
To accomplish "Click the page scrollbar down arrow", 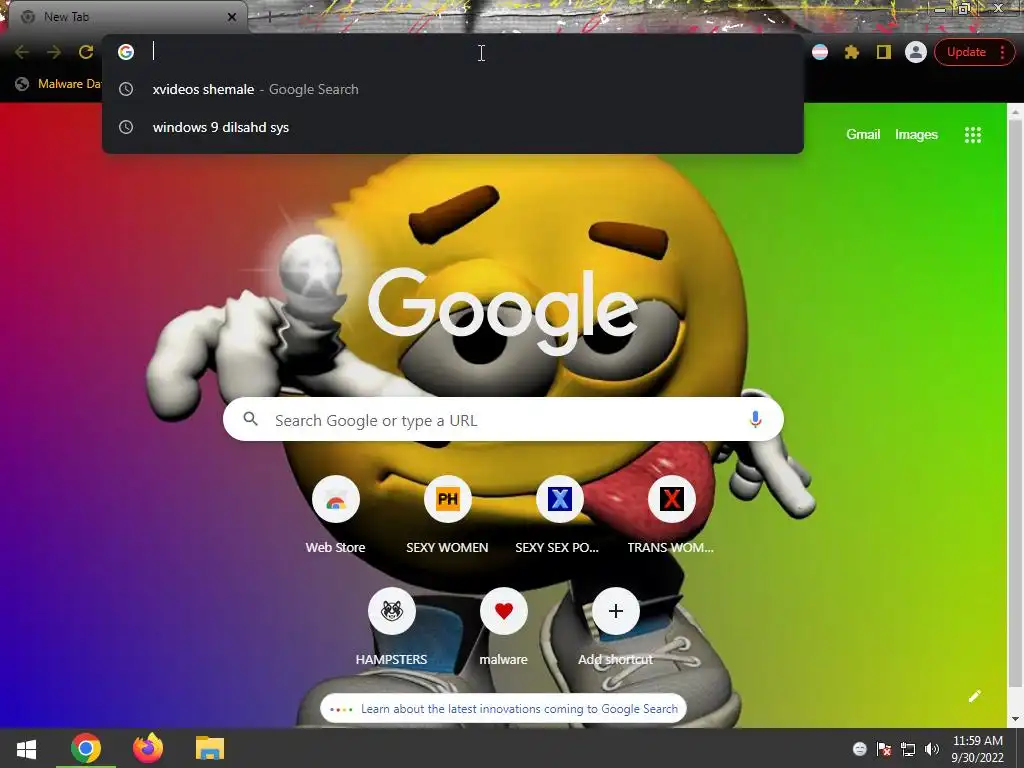I will [1016, 719].
